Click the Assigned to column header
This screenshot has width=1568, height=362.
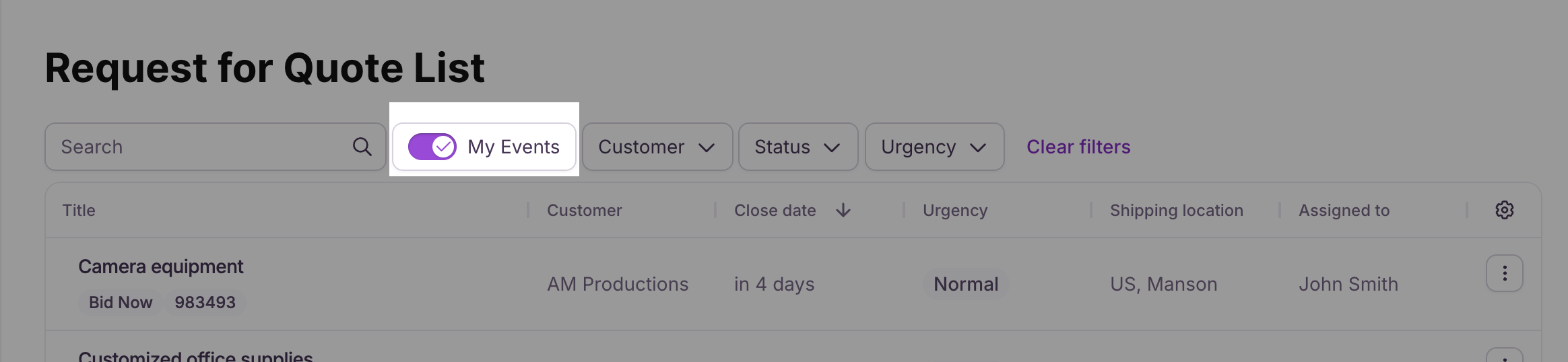tap(1344, 211)
